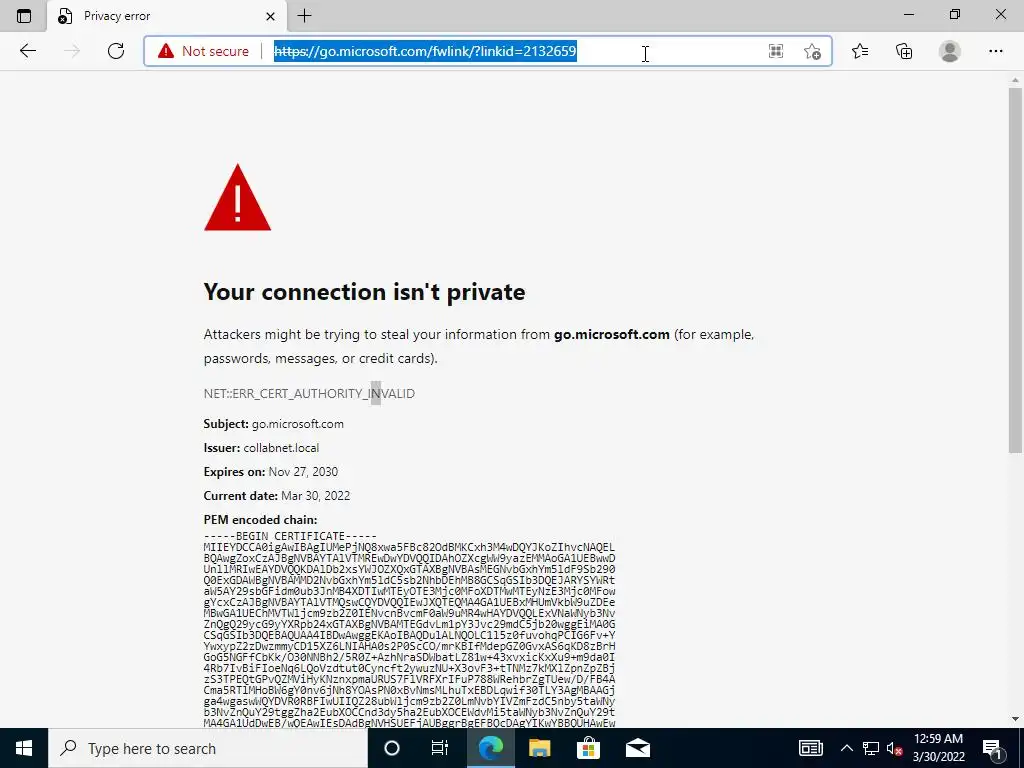Refresh the Privacy error page
The image size is (1024, 768).
point(116,51)
